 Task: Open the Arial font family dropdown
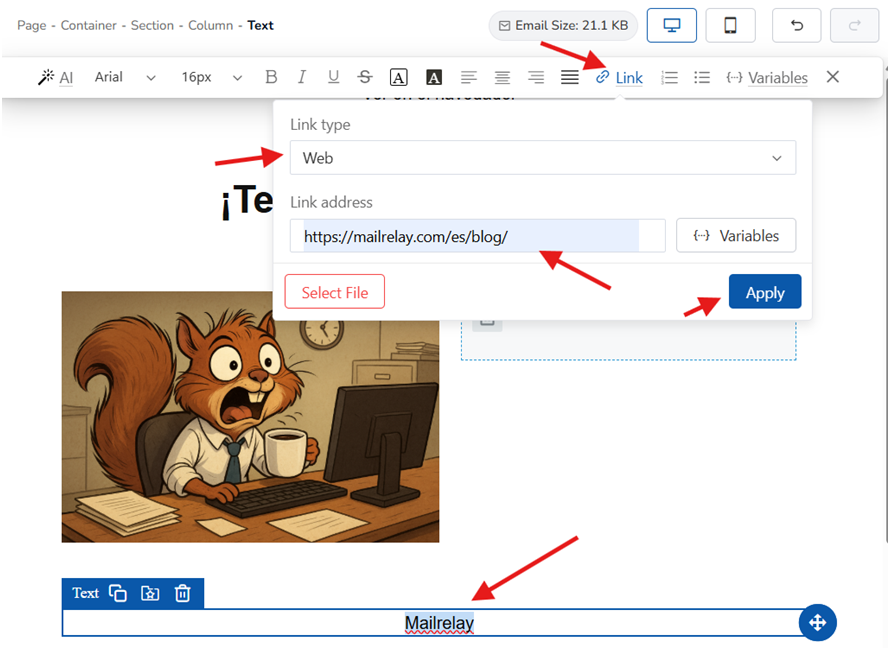click(x=125, y=77)
